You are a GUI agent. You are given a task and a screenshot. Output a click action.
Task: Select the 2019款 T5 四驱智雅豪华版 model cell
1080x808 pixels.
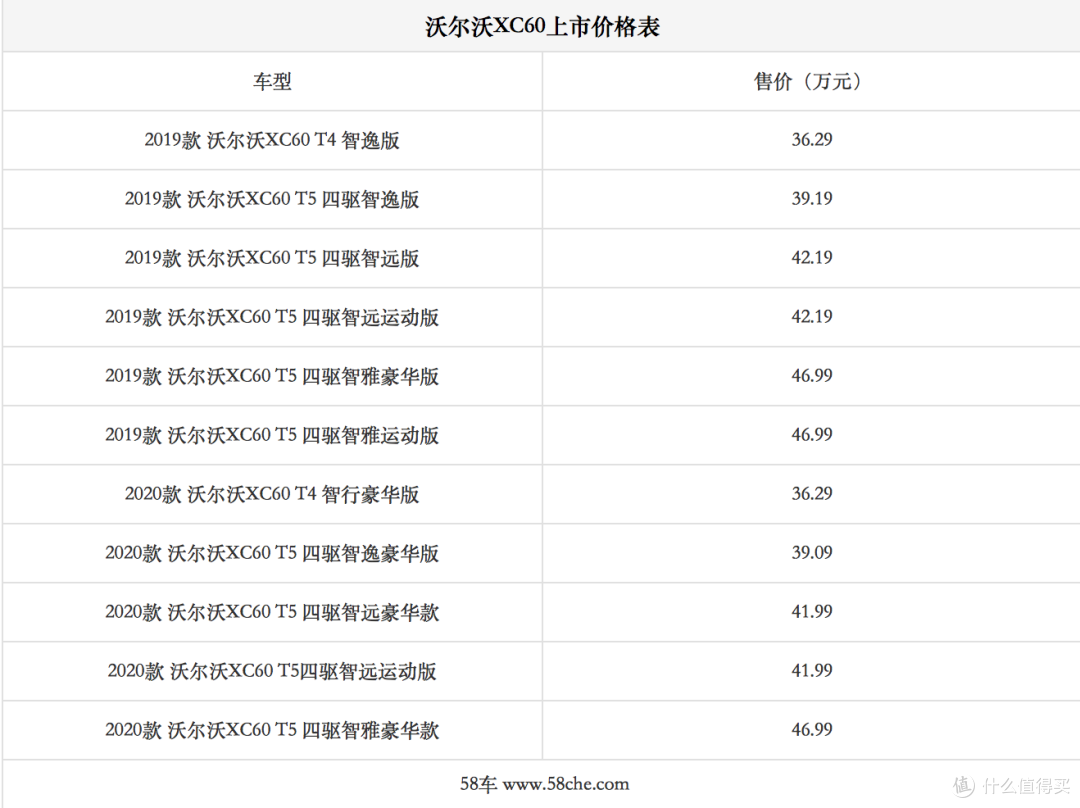click(x=272, y=377)
